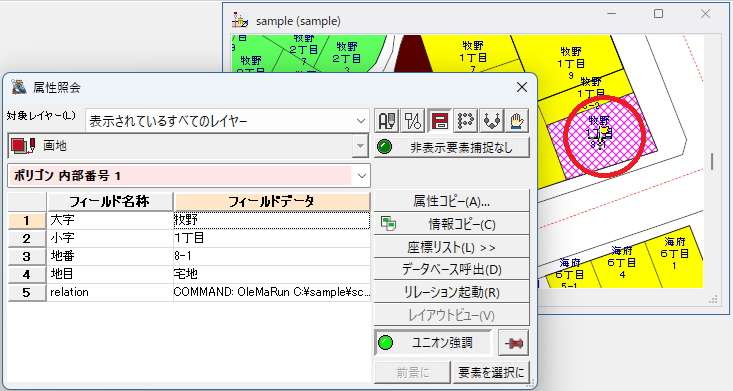Click the 座標リスト(L) >> button
This screenshot has width=733, height=391.
click(452, 247)
